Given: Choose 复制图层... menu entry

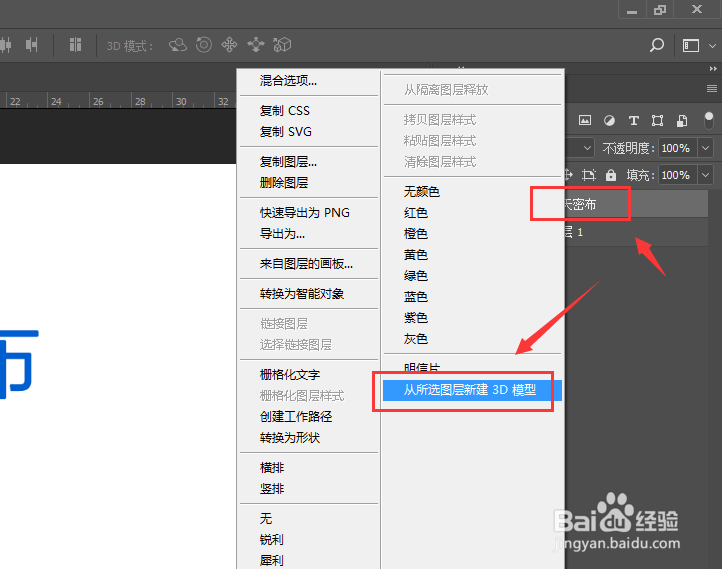Looking at the screenshot, I should 288,162.
